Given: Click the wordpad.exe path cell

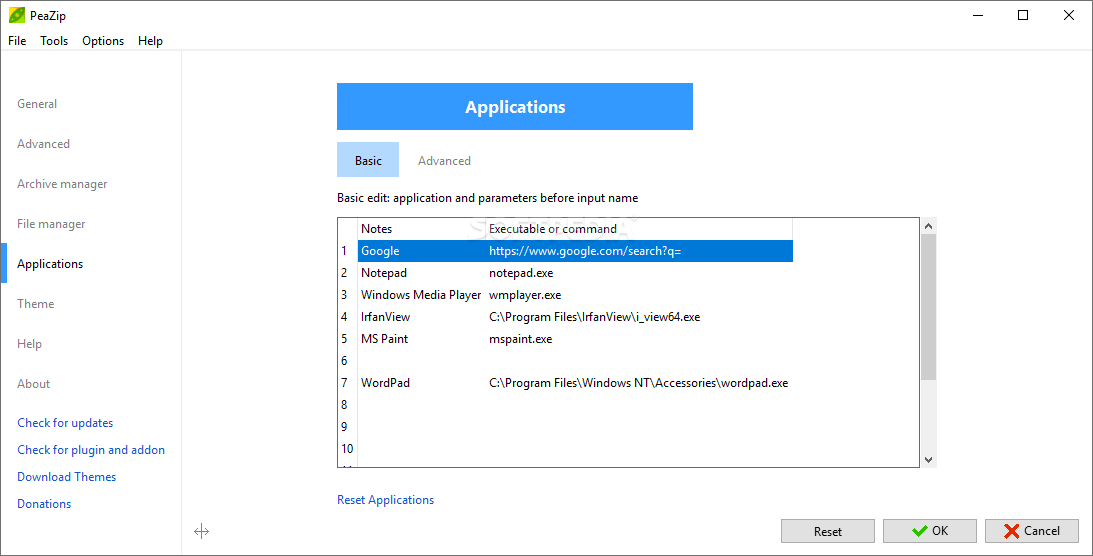Looking at the screenshot, I should [639, 383].
